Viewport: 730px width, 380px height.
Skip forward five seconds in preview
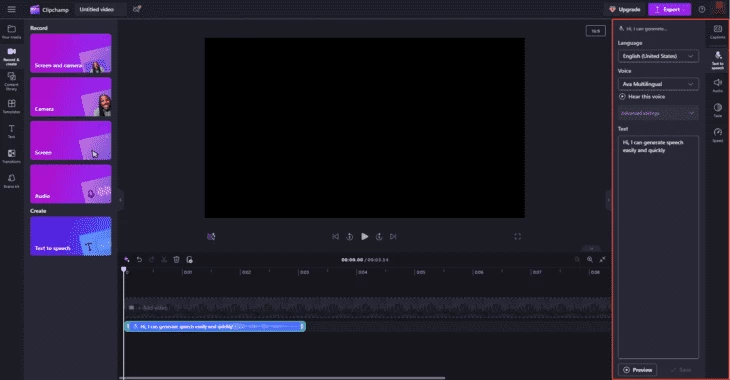pos(379,237)
